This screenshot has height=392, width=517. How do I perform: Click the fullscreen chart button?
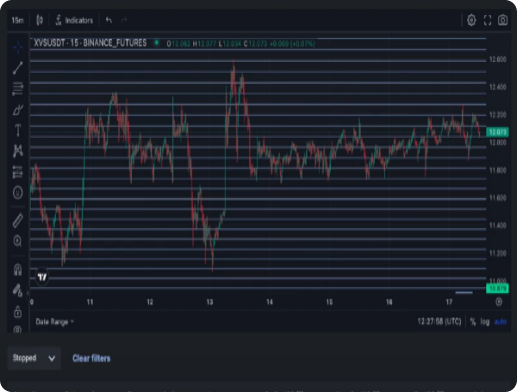pyautogui.click(x=487, y=20)
